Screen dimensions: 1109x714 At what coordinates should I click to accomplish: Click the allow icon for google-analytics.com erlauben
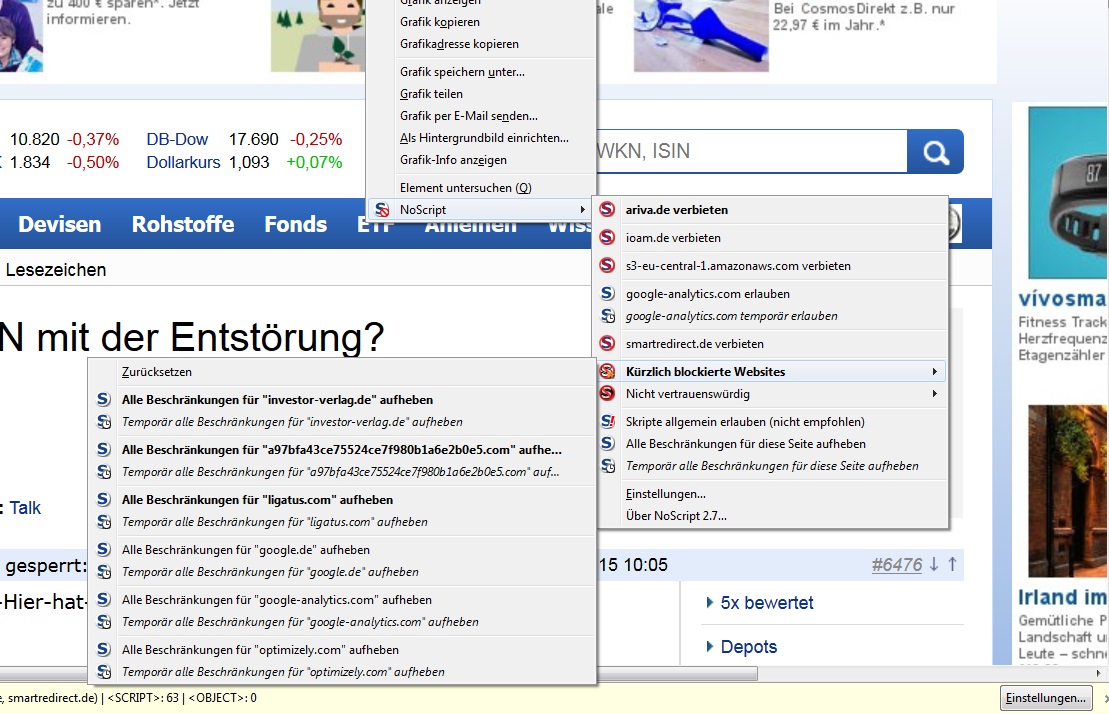click(x=607, y=293)
